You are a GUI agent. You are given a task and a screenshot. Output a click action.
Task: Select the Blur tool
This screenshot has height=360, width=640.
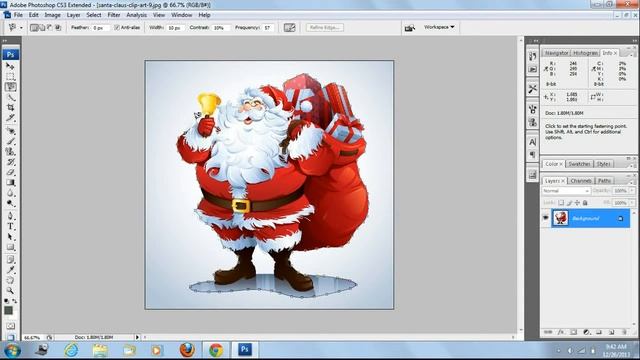coord(10,193)
